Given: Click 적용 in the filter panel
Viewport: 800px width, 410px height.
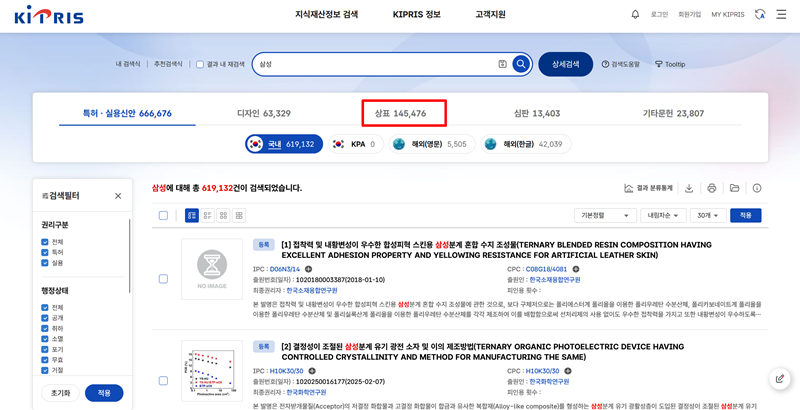Looking at the screenshot, I should coord(104,393).
